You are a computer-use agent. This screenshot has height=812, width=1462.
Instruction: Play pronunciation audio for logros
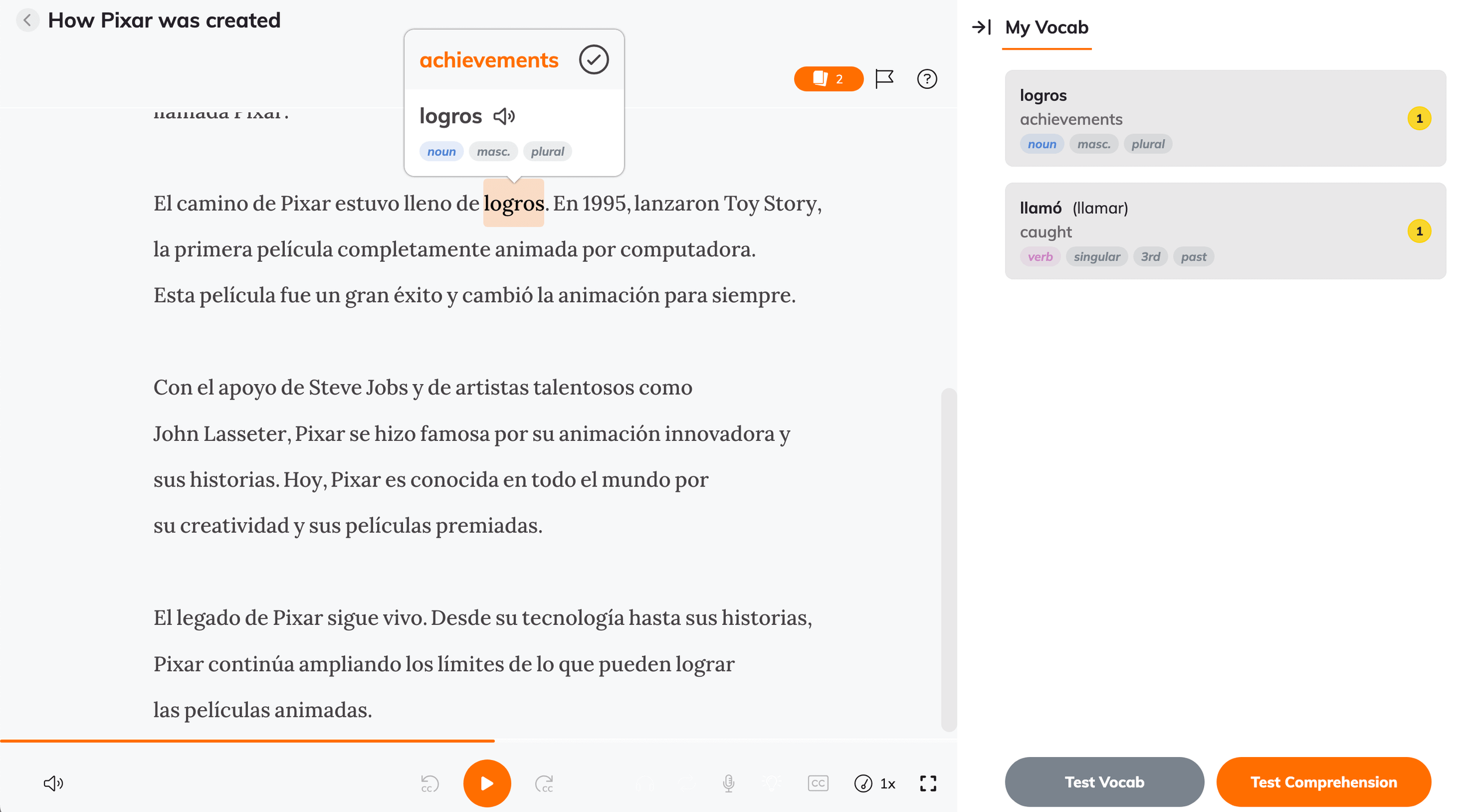(x=504, y=116)
